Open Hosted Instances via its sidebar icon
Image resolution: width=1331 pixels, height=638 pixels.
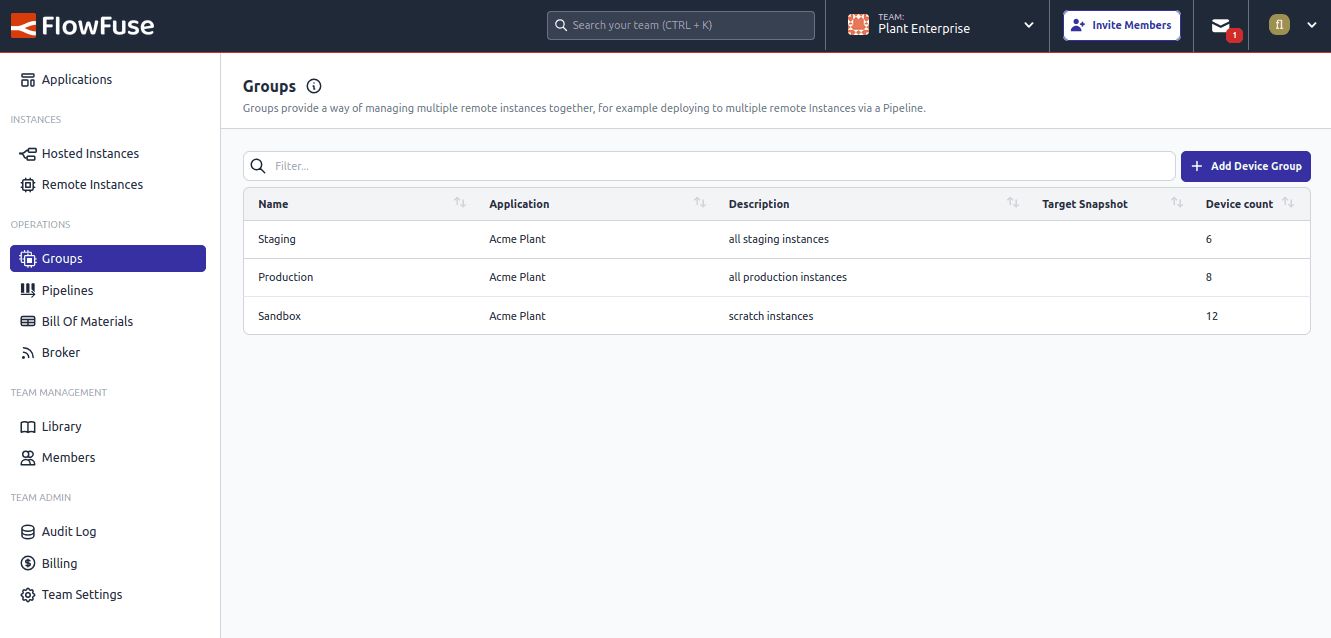(26, 153)
